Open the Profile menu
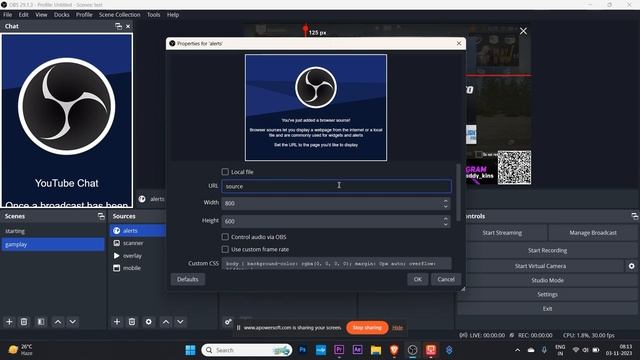The height and width of the screenshot is (360, 640). point(84,15)
